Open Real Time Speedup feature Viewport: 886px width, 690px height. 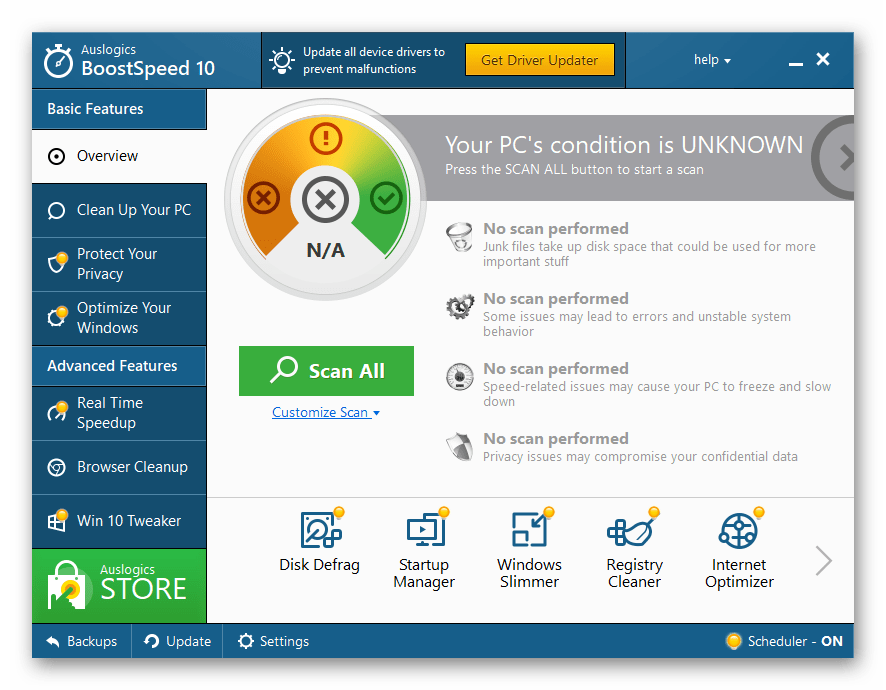pos(119,413)
